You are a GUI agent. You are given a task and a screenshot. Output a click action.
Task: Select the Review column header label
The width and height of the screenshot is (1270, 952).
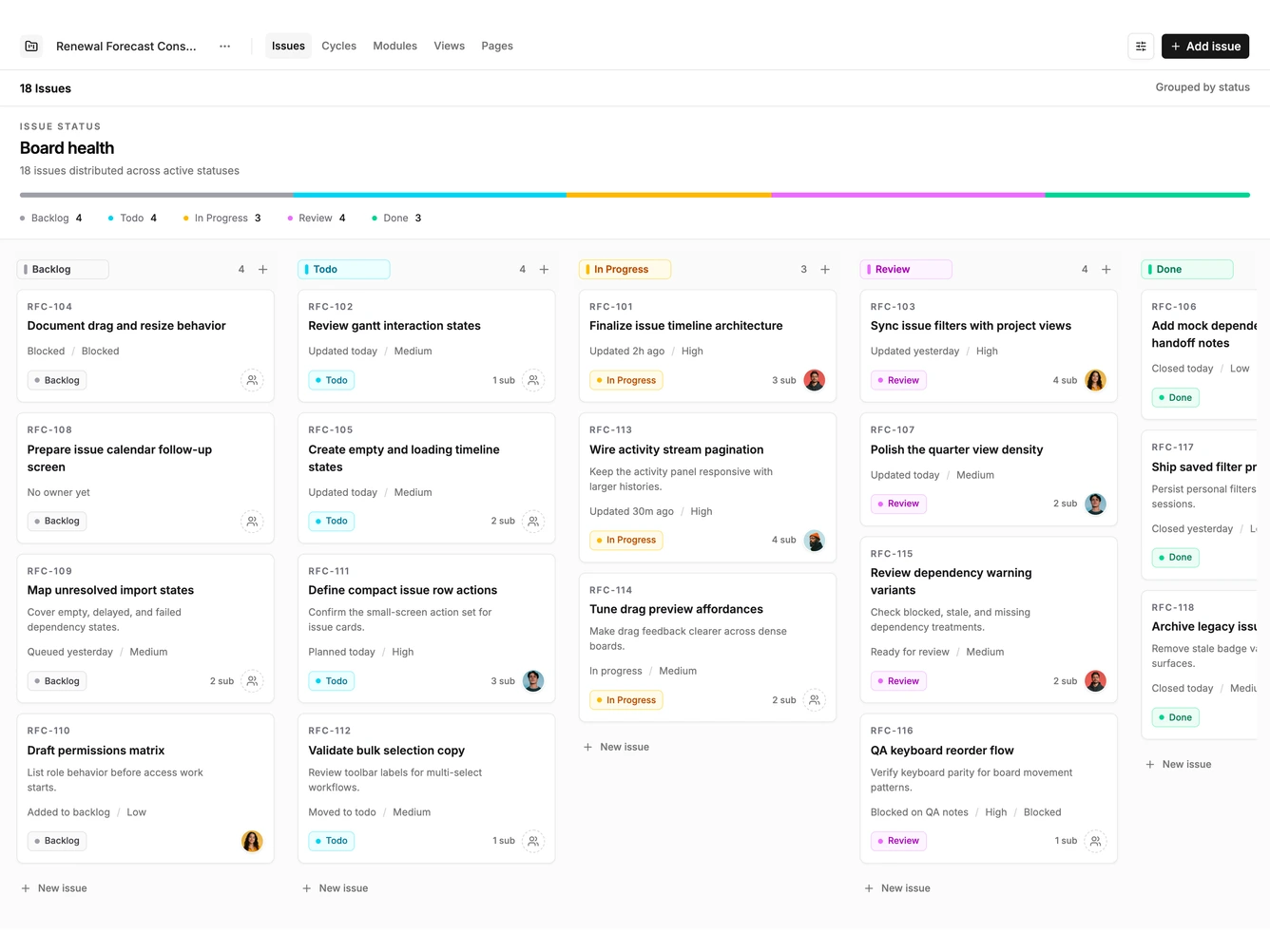(x=906, y=269)
